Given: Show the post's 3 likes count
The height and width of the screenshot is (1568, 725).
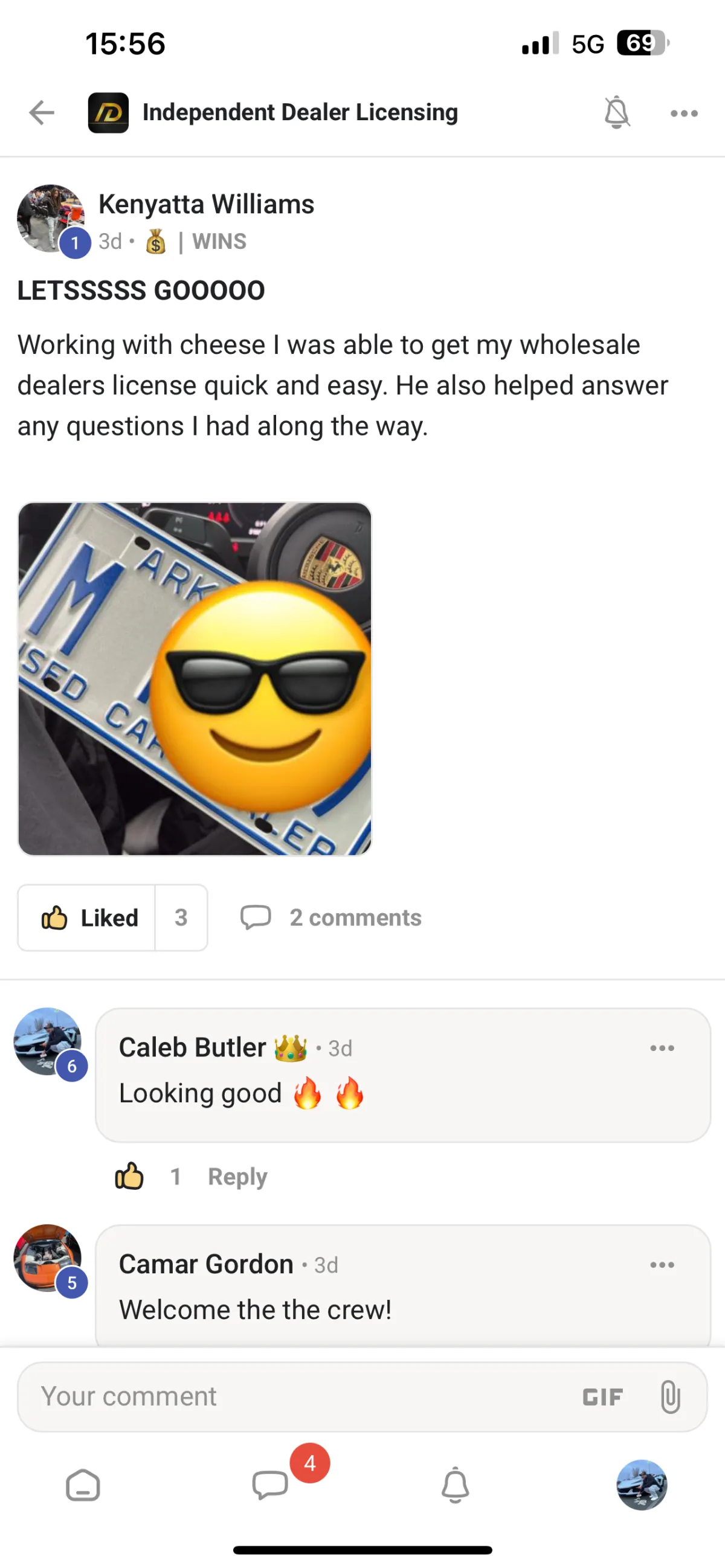Looking at the screenshot, I should coord(181,917).
